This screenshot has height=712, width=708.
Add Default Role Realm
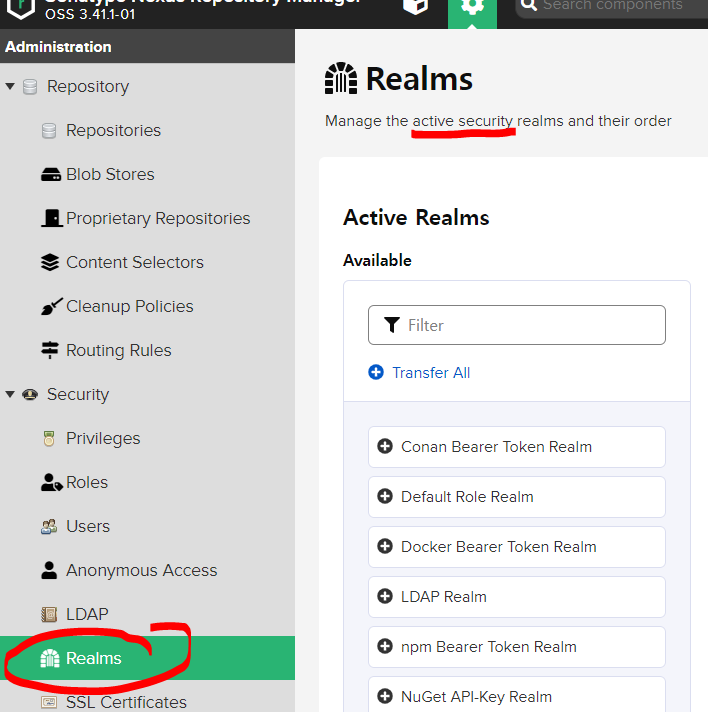tap(517, 497)
